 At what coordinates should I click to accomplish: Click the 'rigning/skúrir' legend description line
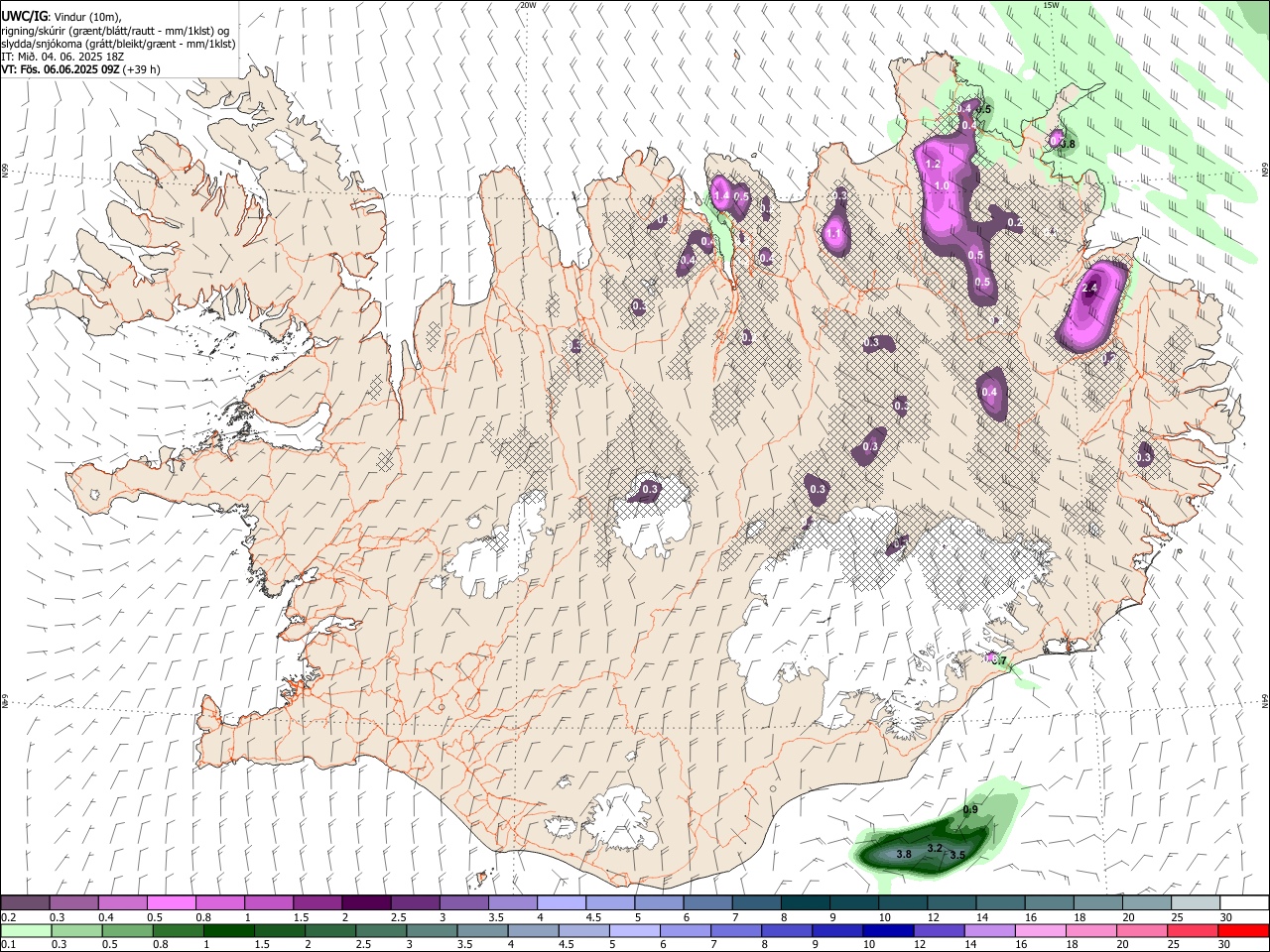(x=115, y=31)
